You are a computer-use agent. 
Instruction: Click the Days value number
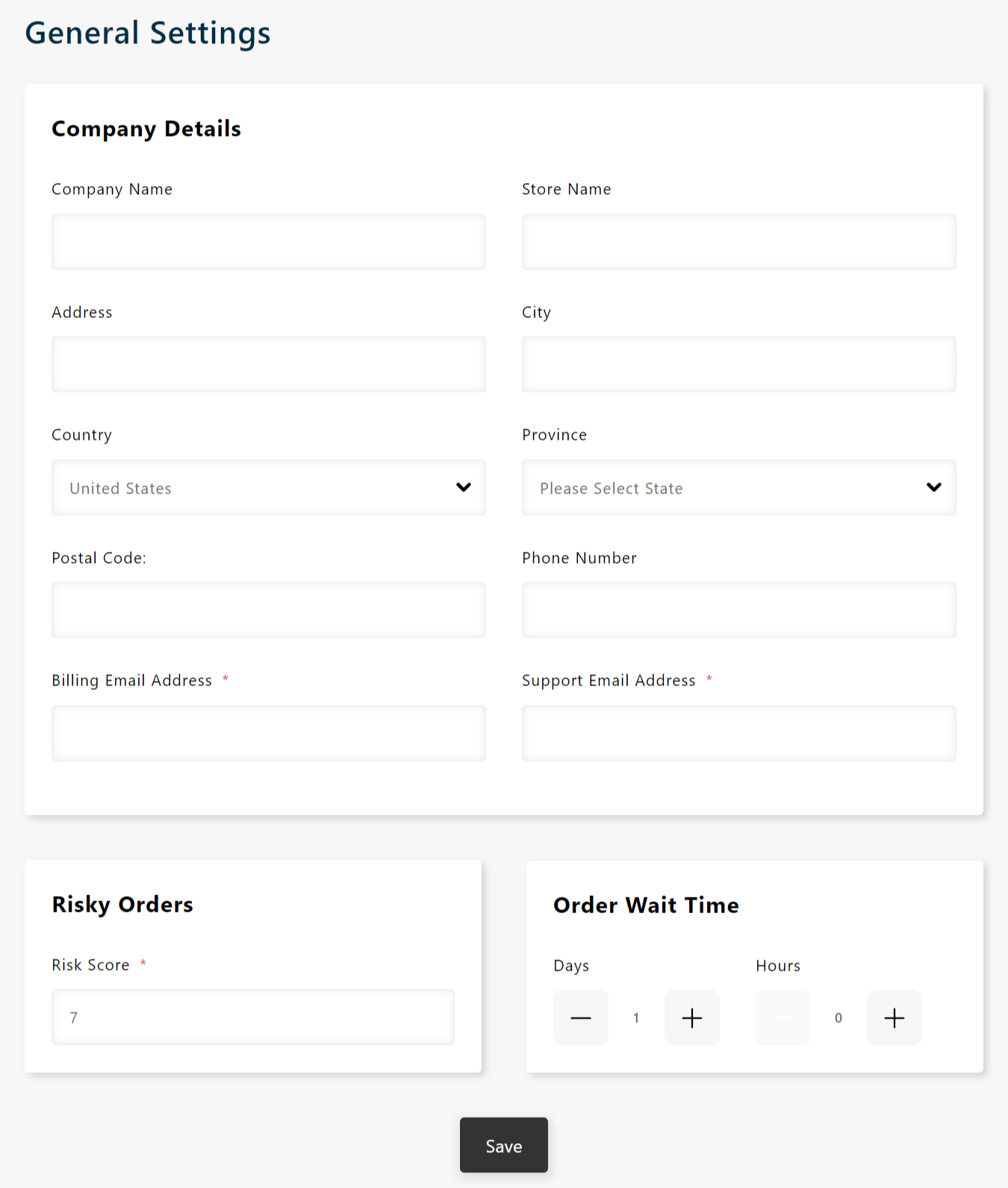pos(636,1018)
